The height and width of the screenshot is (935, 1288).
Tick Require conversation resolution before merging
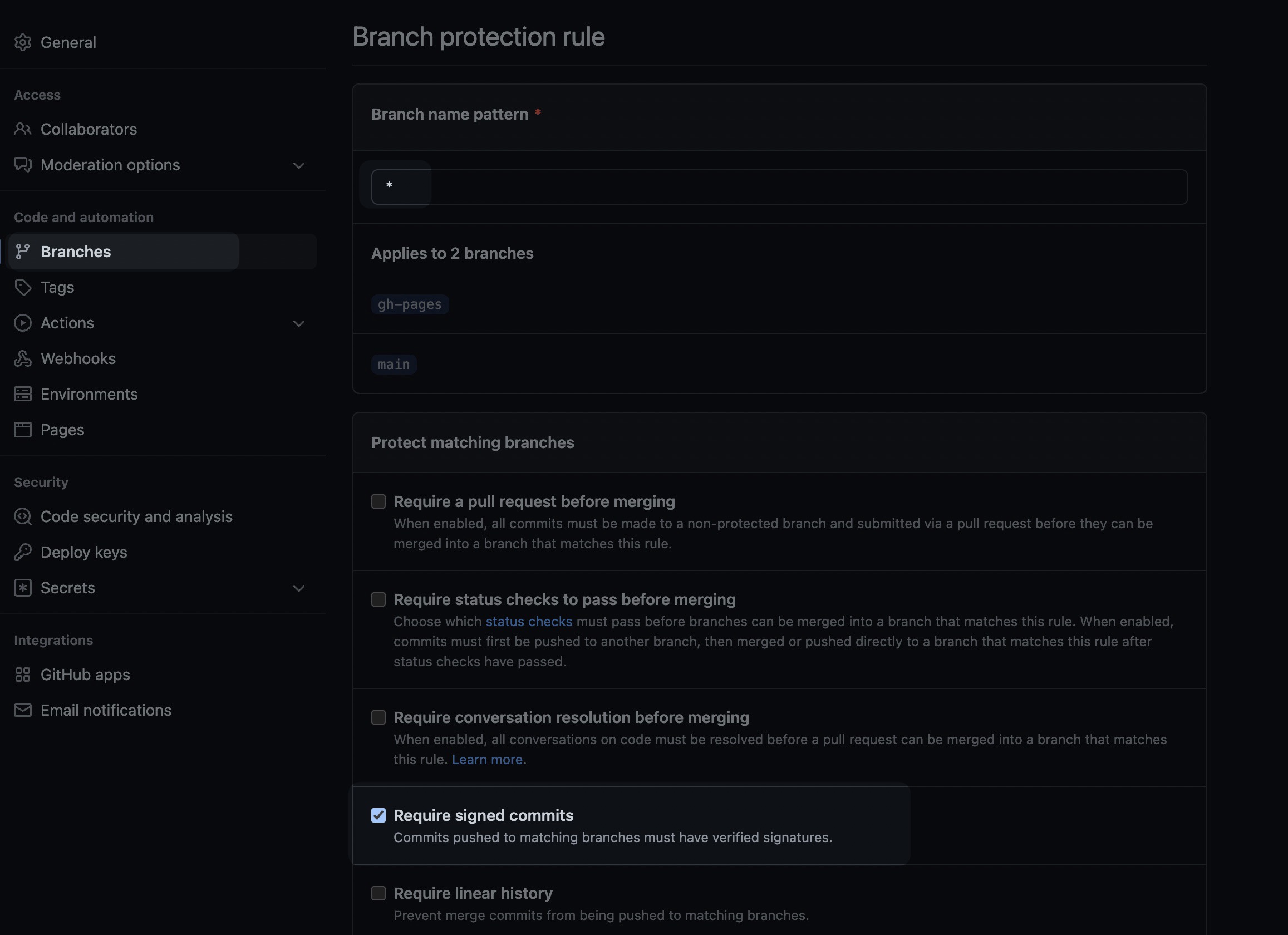(x=378, y=717)
